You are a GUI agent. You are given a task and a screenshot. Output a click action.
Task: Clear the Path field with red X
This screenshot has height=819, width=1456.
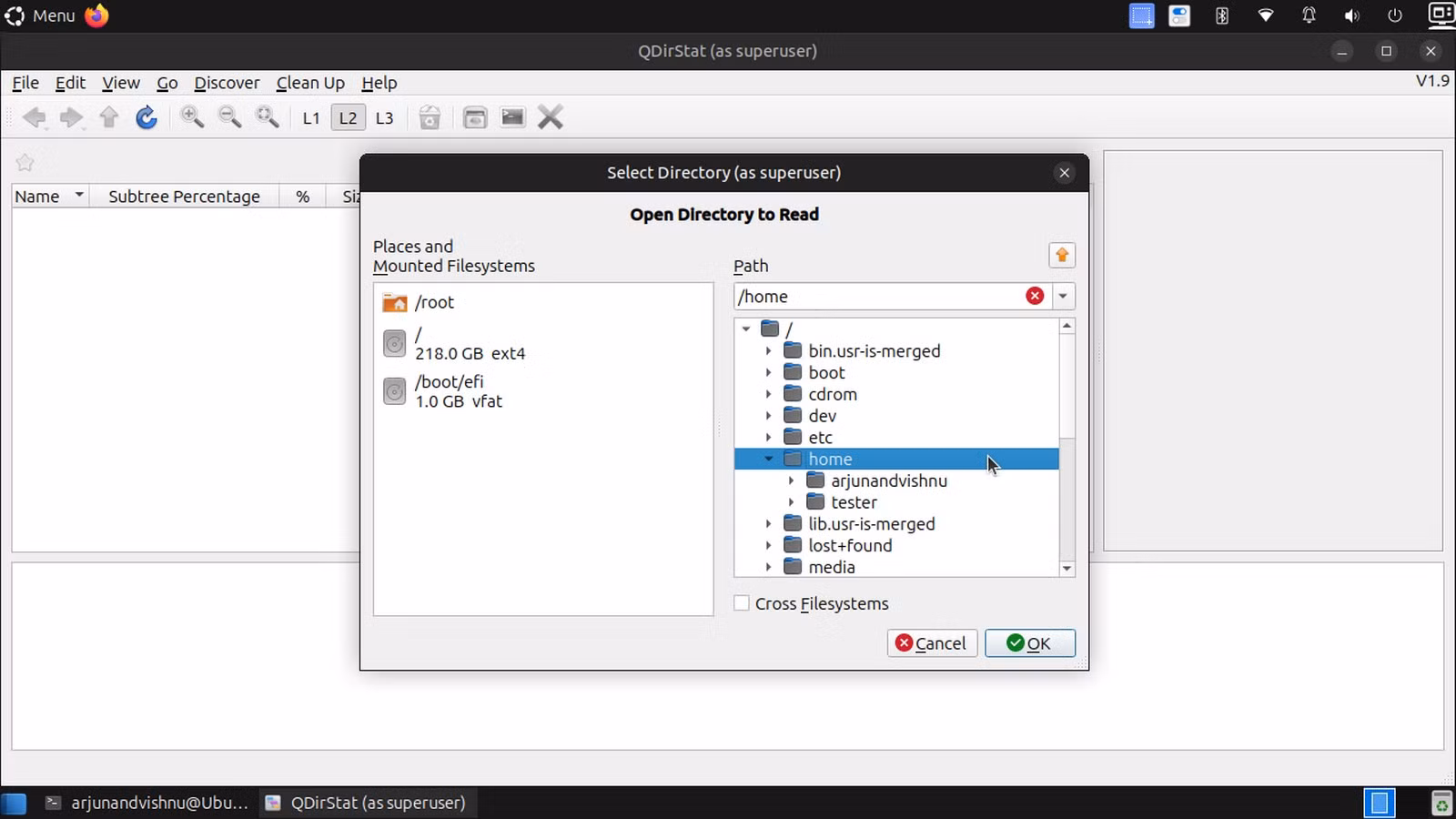pos(1035,296)
